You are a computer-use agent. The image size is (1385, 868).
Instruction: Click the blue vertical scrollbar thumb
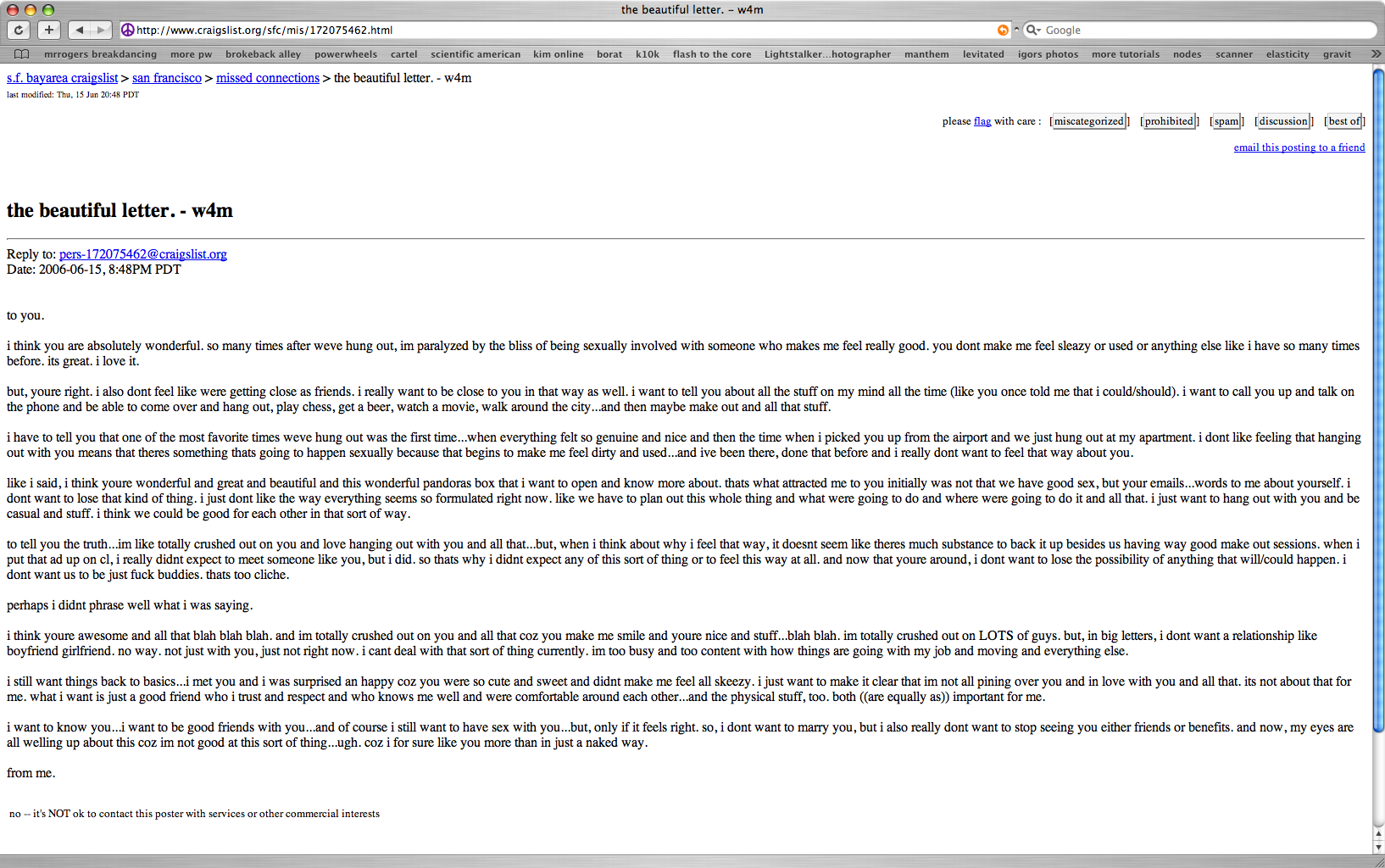(1378, 398)
